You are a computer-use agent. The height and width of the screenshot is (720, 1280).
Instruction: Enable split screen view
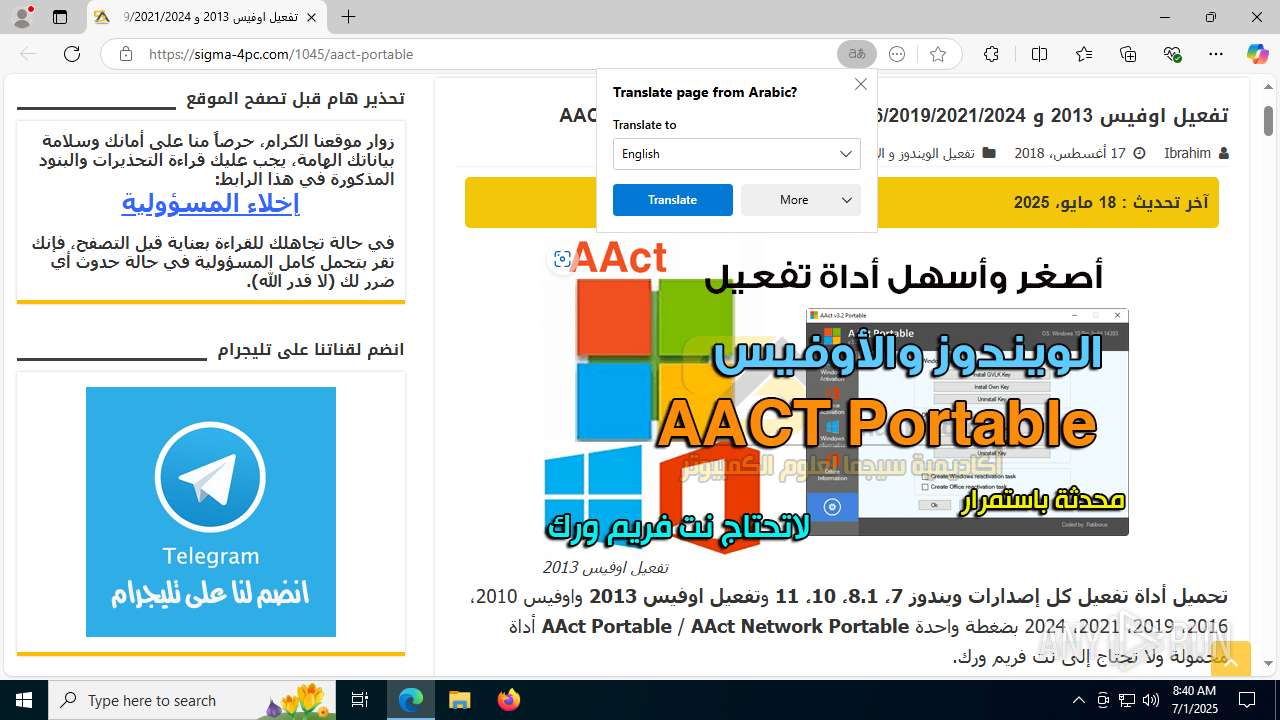tap(1039, 54)
